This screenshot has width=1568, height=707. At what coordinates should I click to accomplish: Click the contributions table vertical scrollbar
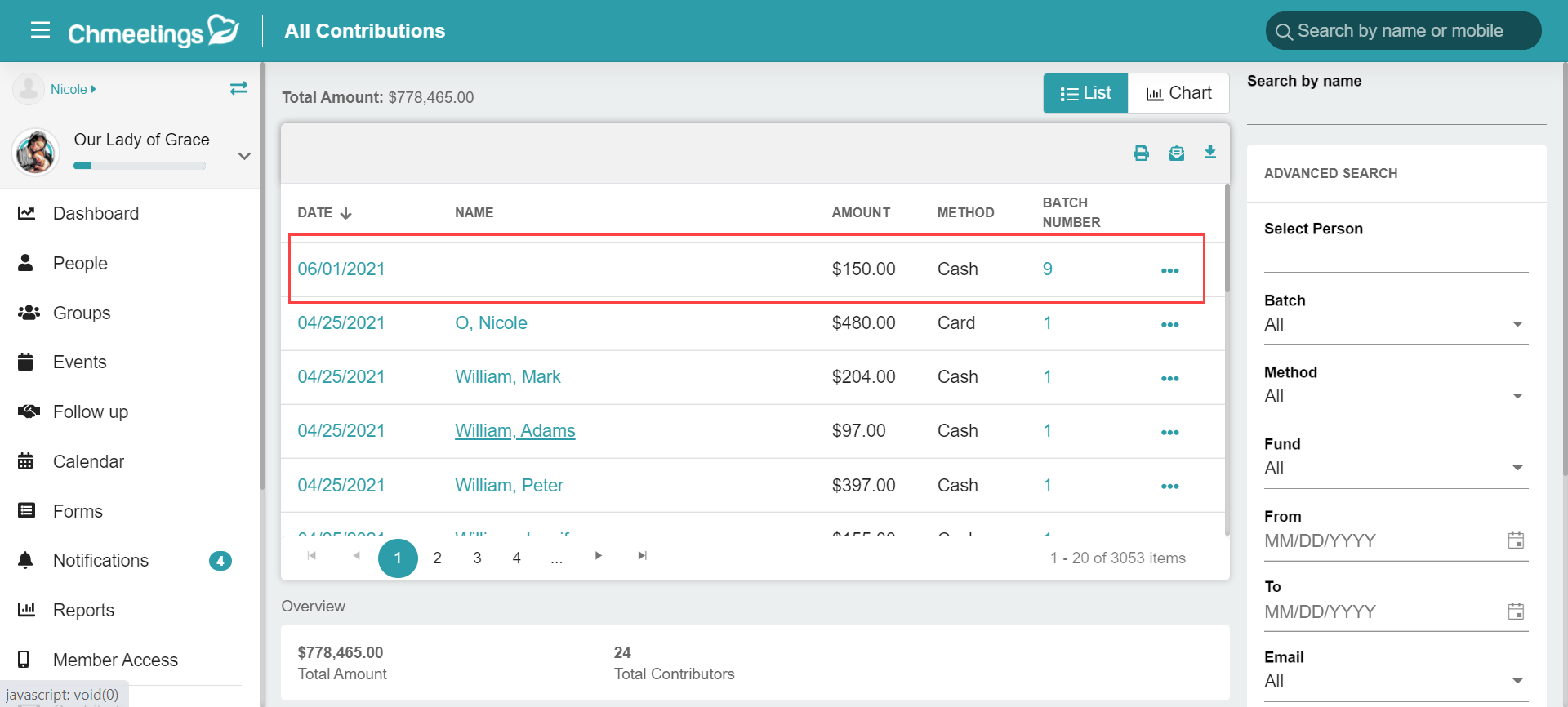pos(1227,238)
